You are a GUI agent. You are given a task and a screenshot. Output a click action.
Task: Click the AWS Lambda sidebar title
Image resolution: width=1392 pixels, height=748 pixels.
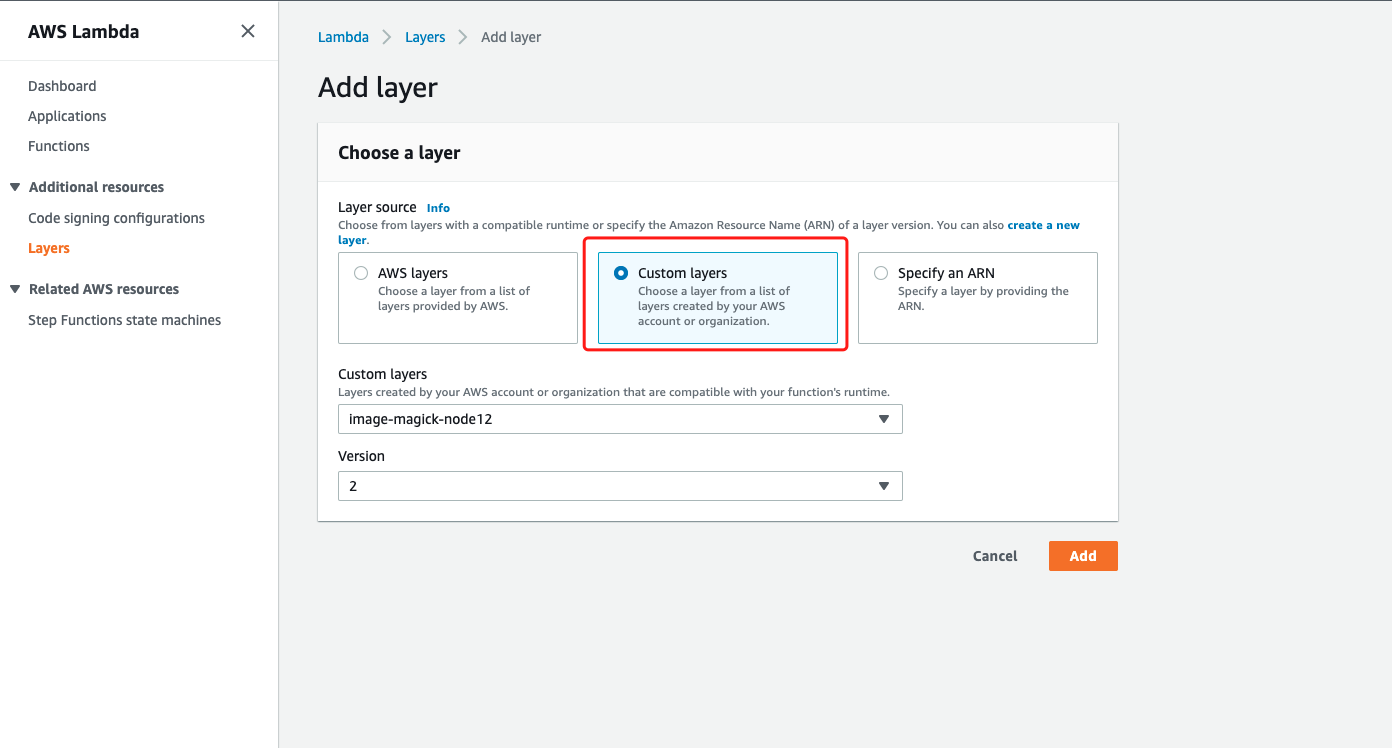pos(84,32)
